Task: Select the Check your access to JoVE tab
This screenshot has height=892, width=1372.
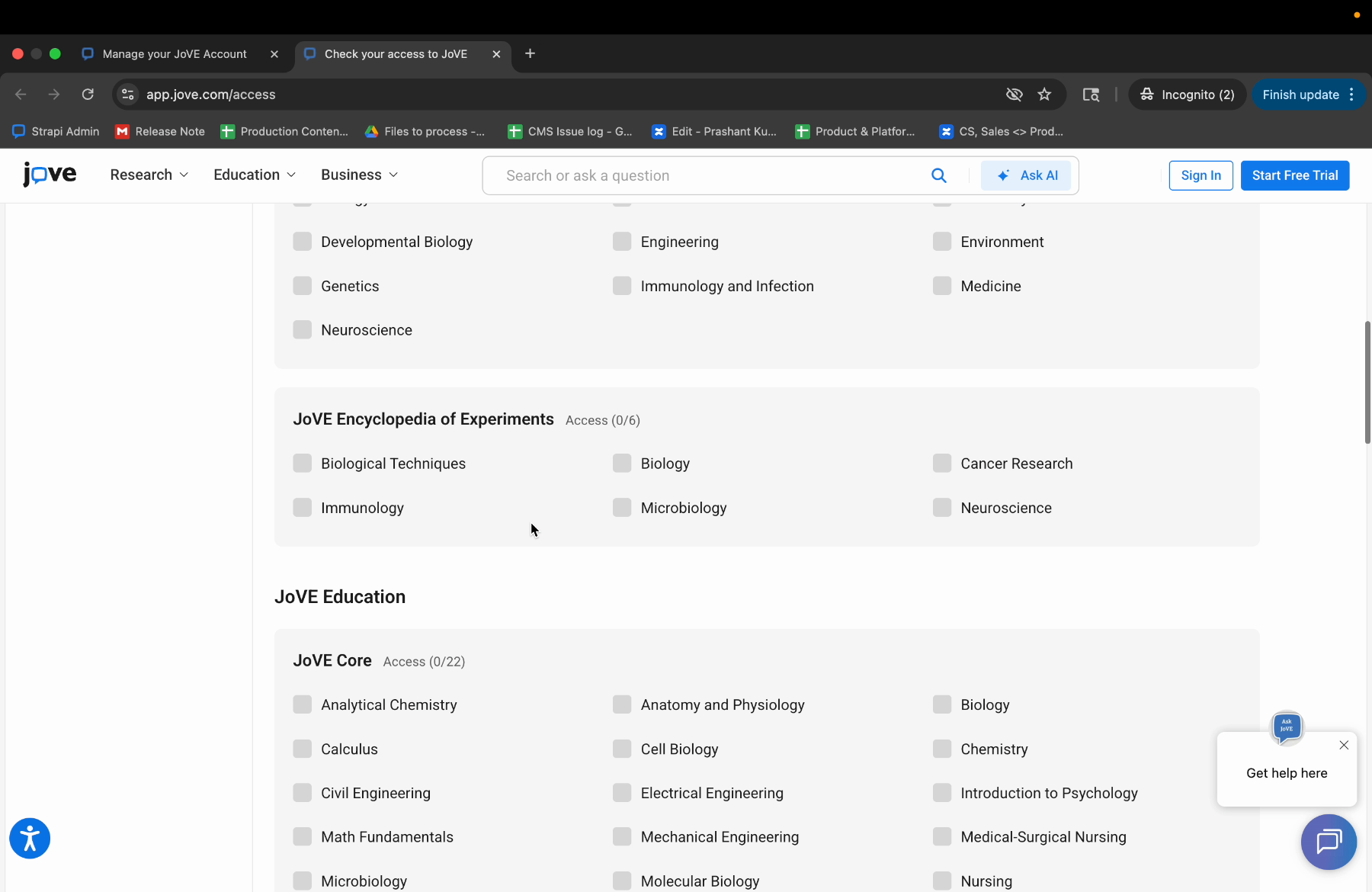Action: [395, 53]
